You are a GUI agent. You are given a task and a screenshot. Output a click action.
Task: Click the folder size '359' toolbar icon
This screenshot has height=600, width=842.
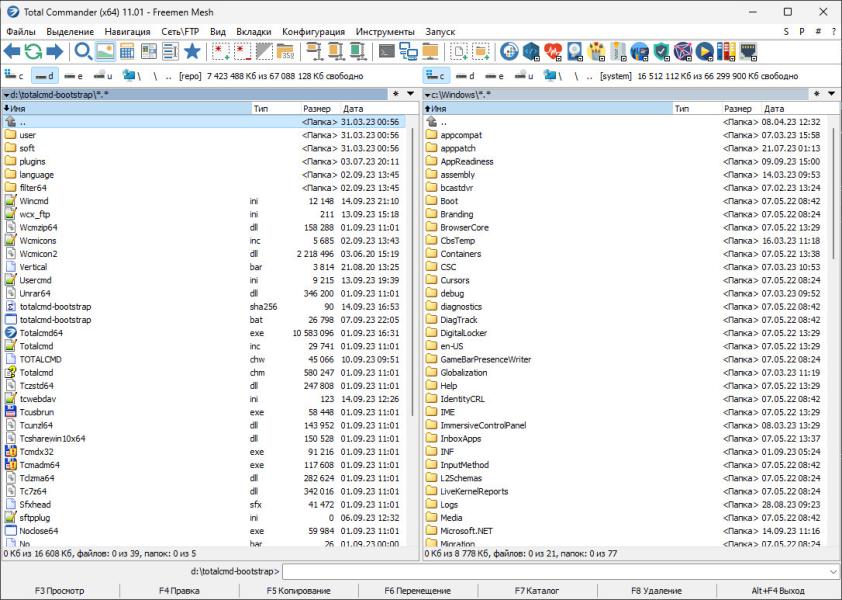286,52
